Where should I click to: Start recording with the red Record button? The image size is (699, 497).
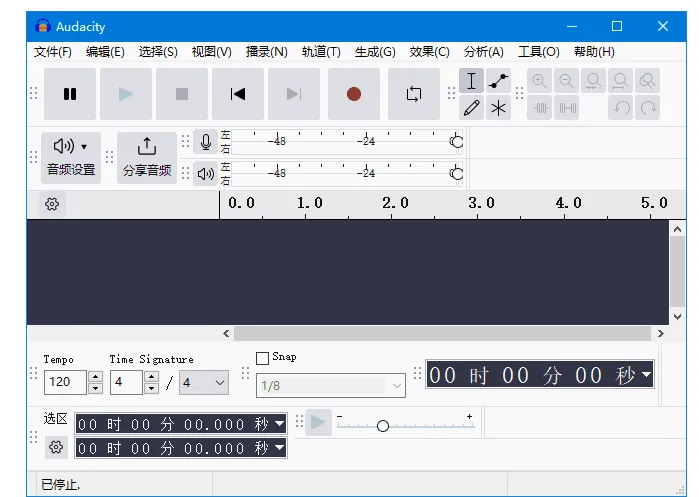pos(354,94)
